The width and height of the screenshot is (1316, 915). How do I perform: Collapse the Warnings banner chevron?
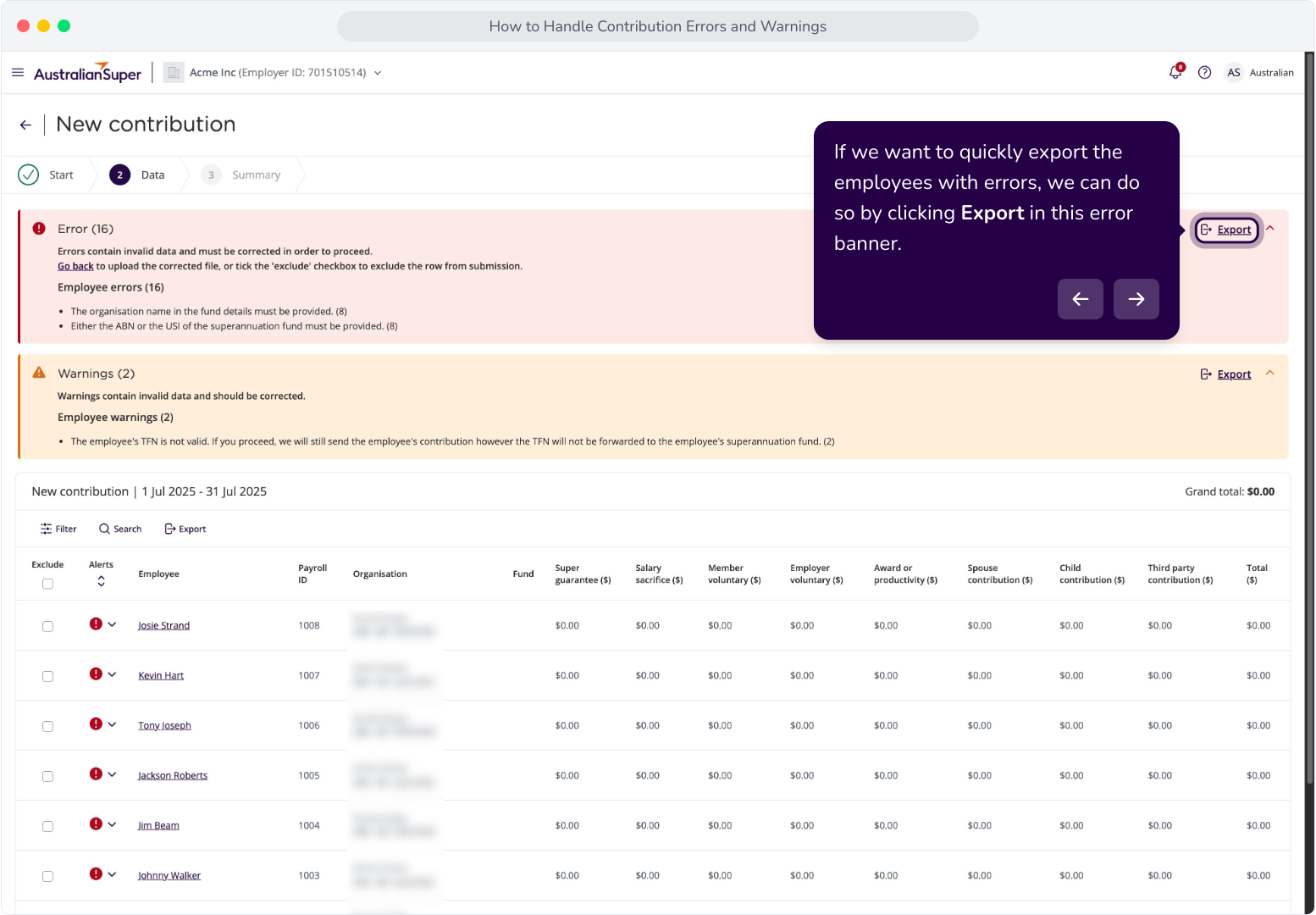click(1270, 374)
